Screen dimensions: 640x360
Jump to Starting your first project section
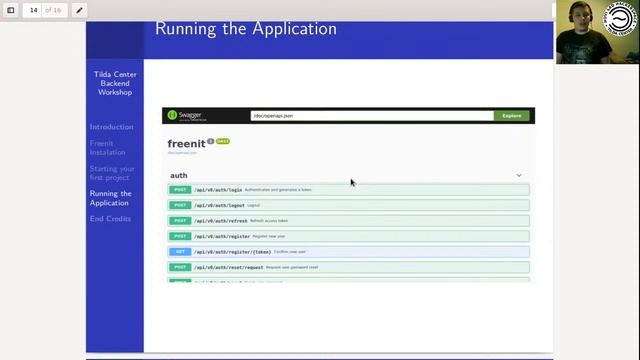tap(112, 173)
